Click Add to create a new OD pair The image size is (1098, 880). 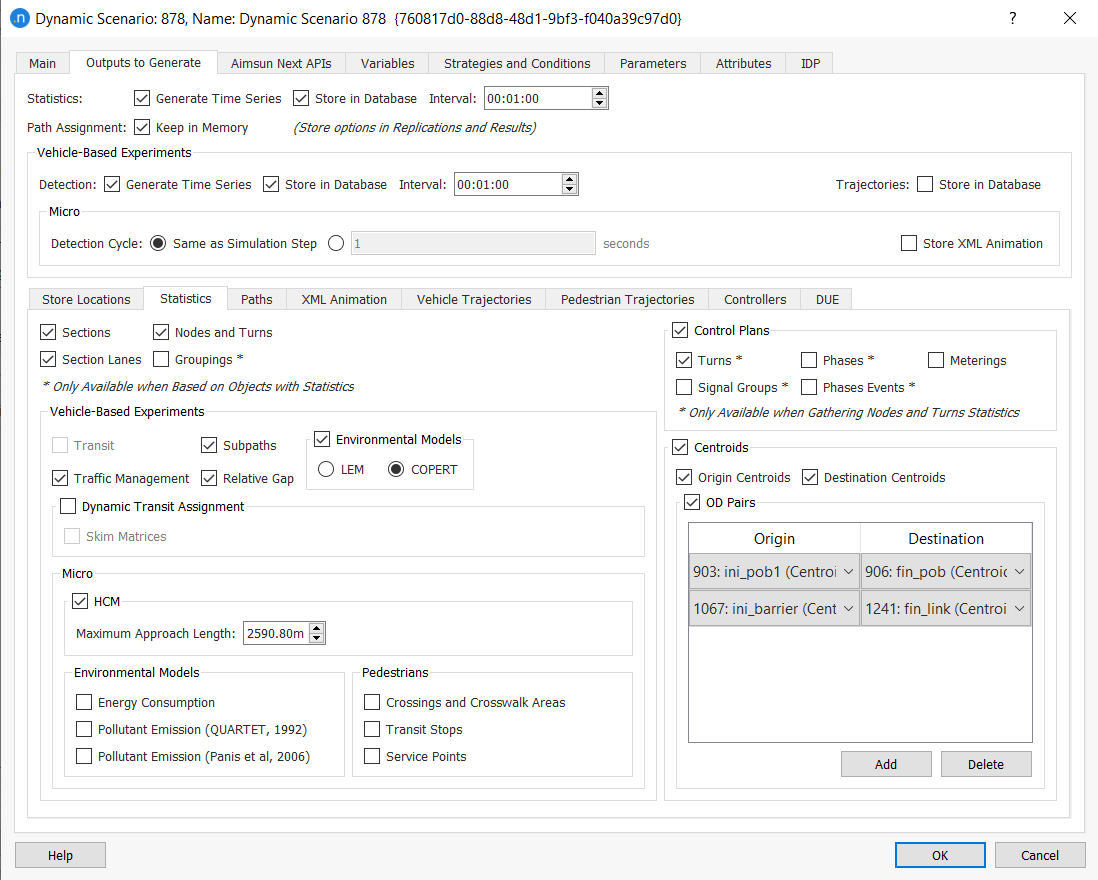[x=885, y=763]
